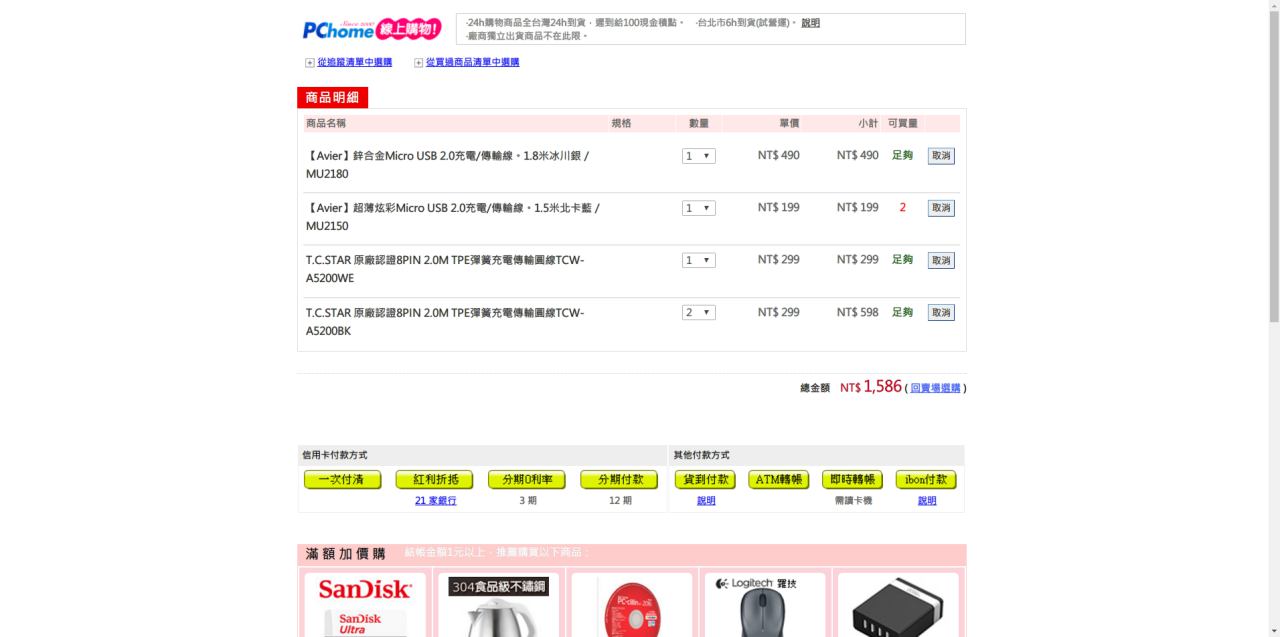Open link 從追蹤清單中選購
1280x637 pixels.
[x=354, y=62]
